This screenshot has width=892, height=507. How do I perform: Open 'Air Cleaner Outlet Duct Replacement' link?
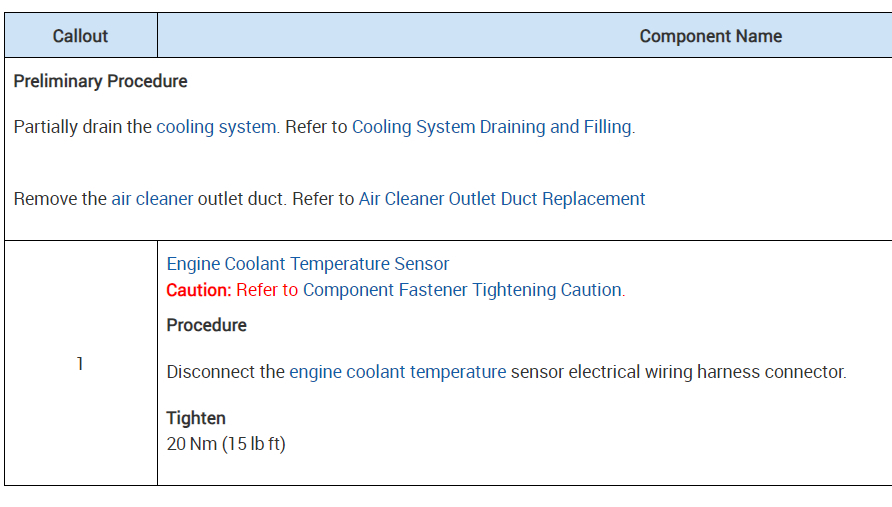click(502, 199)
